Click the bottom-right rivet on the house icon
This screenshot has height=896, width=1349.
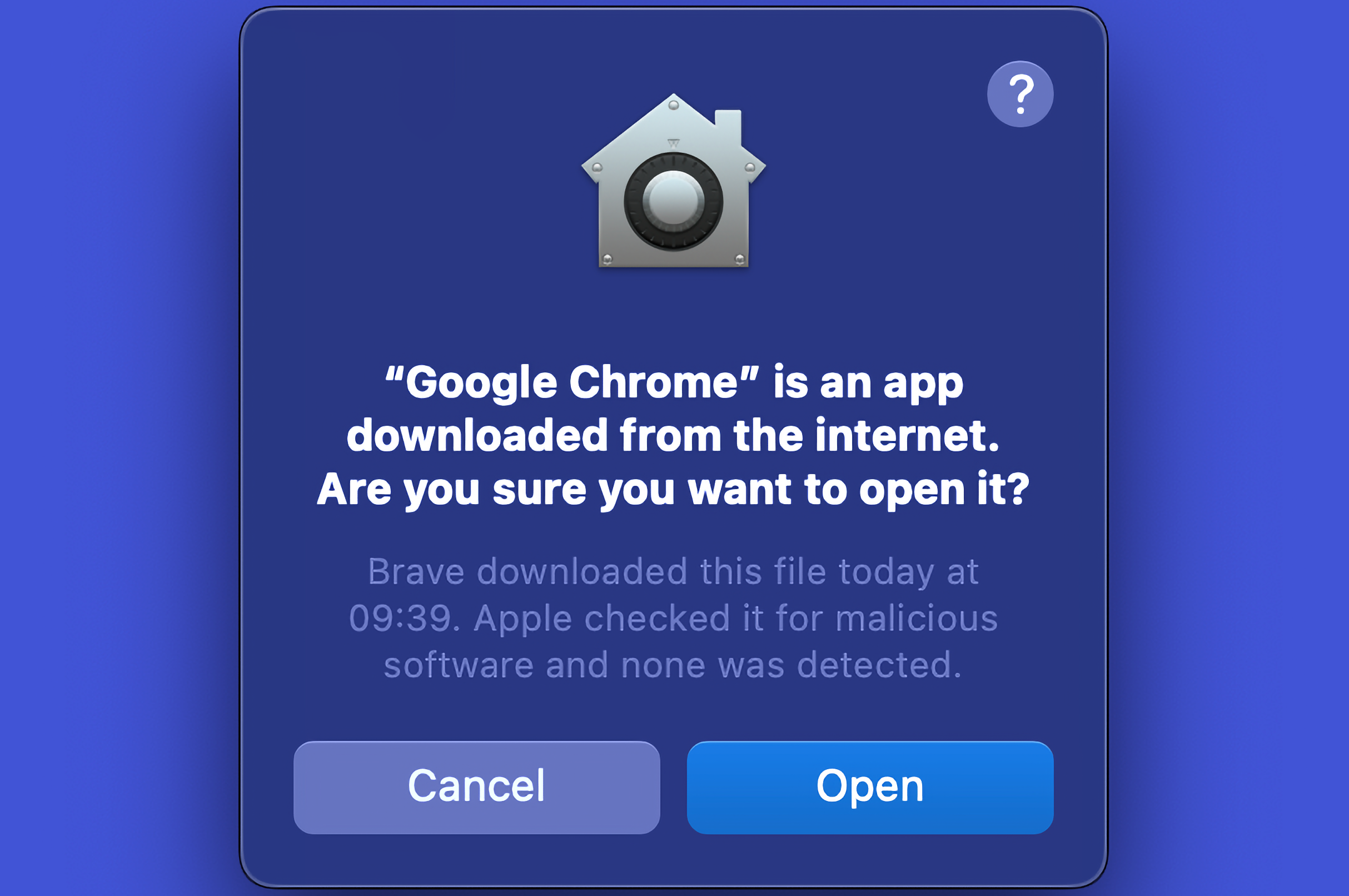[x=739, y=260]
